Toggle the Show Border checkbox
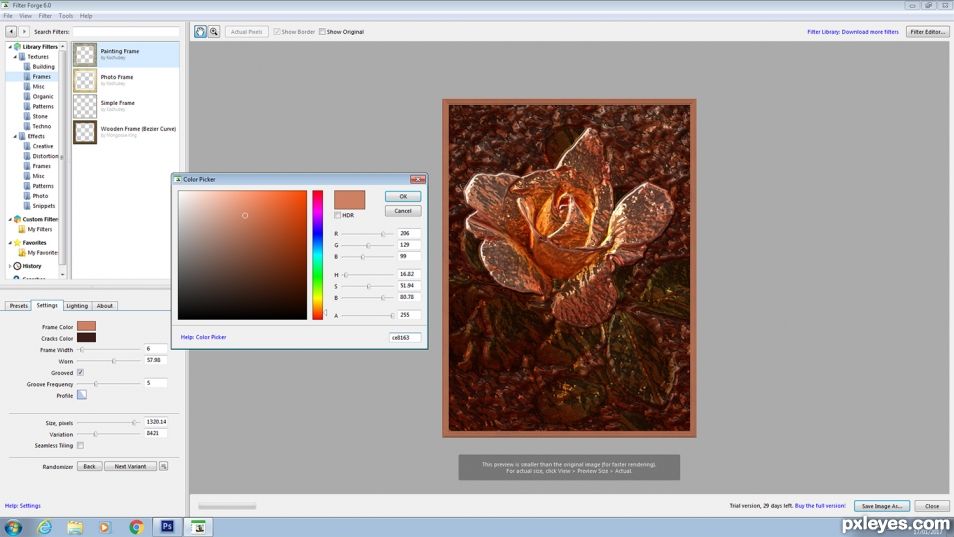Image resolution: width=954 pixels, height=537 pixels. tap(277, 32)
